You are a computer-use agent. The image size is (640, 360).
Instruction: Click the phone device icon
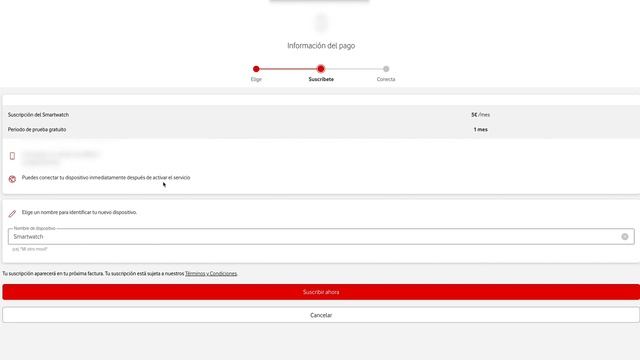click(x=12, y=156)
